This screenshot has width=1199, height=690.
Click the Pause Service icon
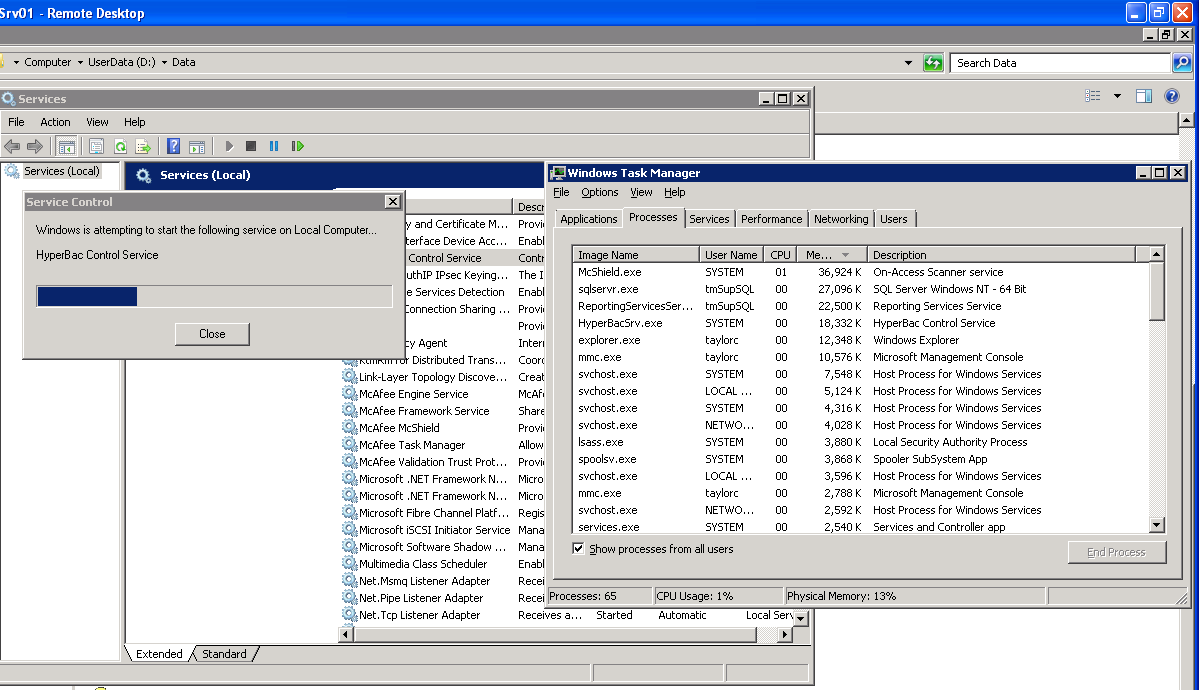pyautogui.click(x=274, y=146)
